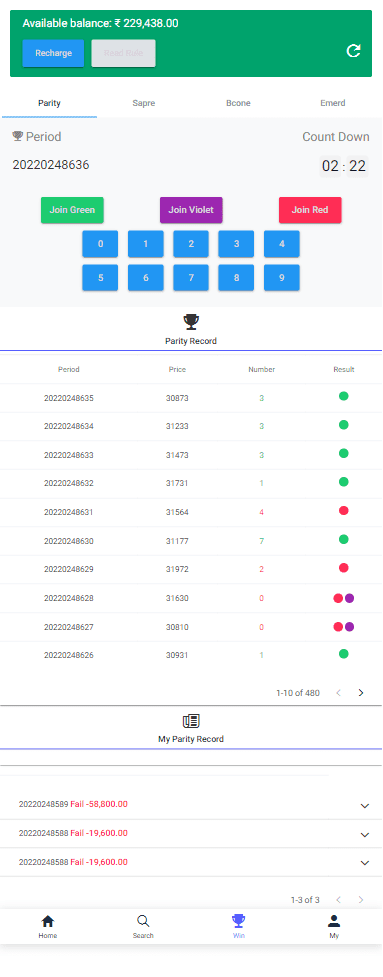
Task: Click price 31972 in the record table
Action: tap(177, 570)
